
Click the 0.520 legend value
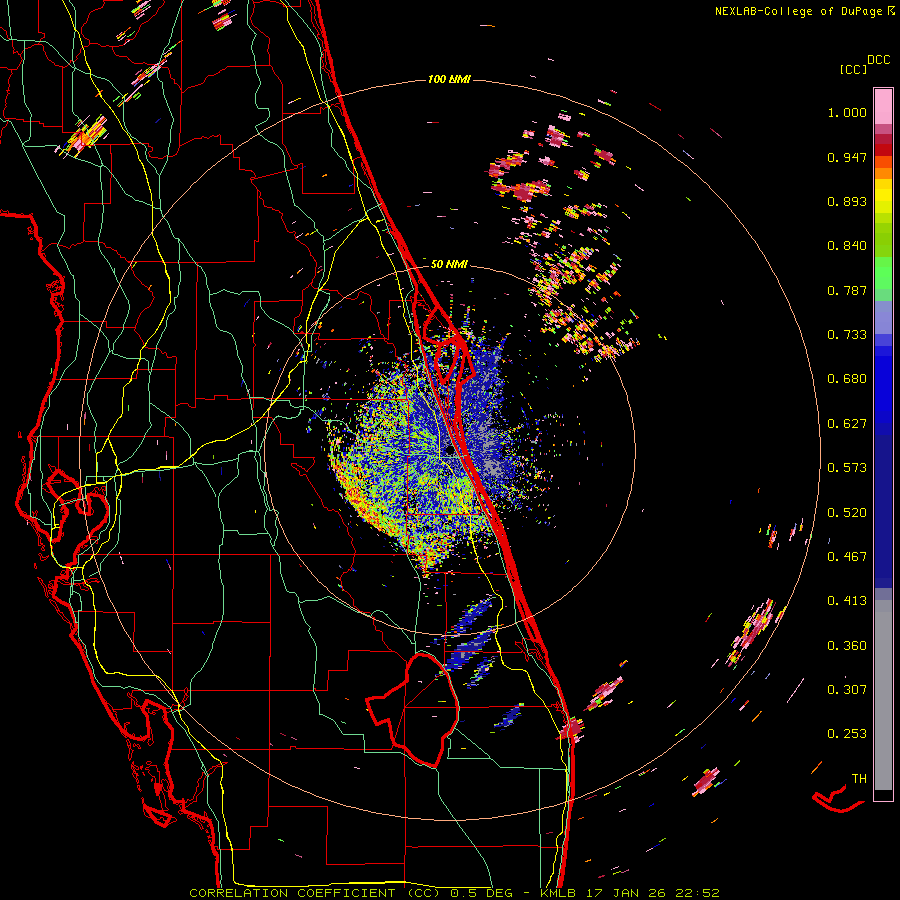coord(847,513)
